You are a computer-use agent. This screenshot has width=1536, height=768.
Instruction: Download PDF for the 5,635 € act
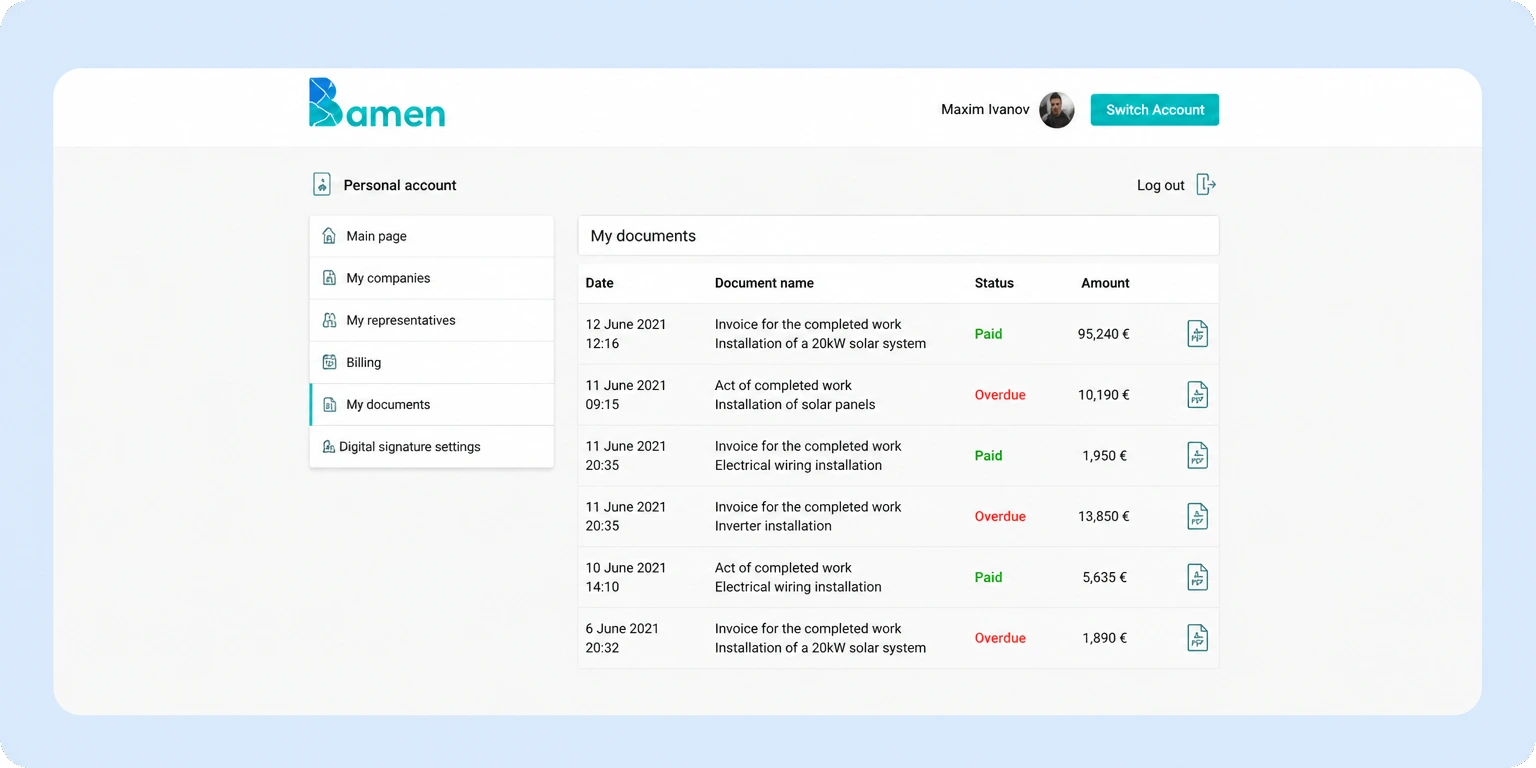coord(1197,577)
